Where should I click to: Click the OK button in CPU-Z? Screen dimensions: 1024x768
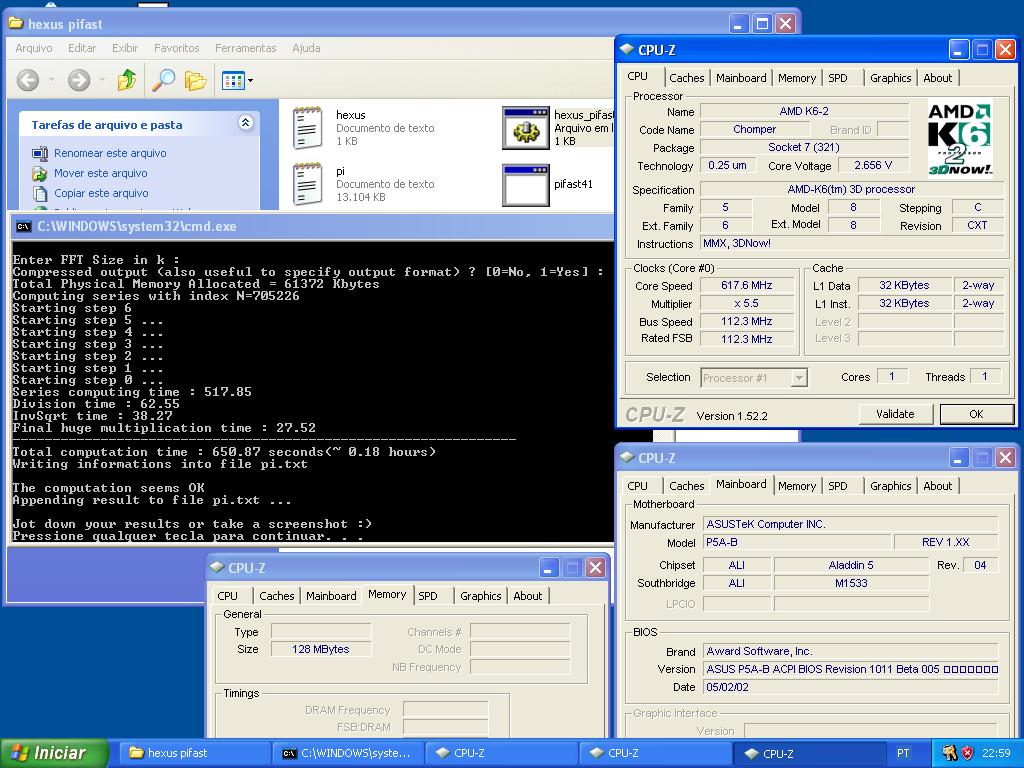click(x=976, y=414)
